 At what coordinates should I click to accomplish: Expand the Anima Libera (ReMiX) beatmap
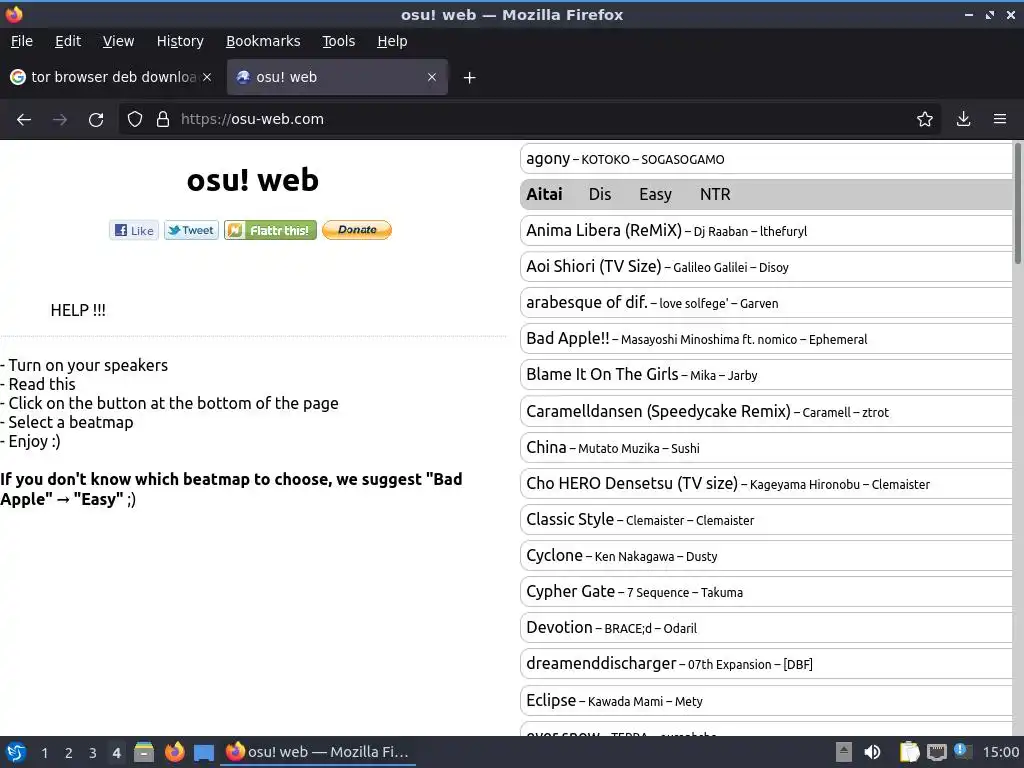pyautogui.click(x=766, y=231)
